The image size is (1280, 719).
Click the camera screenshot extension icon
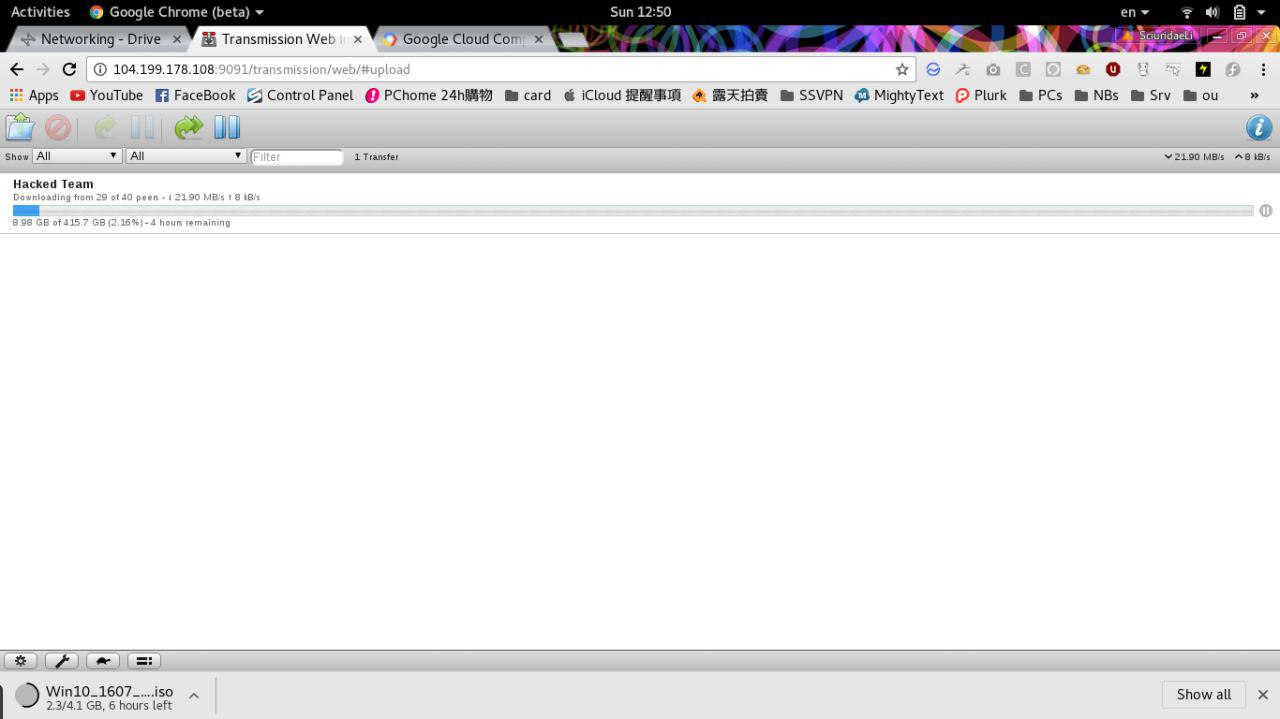[x=992, y=69]
